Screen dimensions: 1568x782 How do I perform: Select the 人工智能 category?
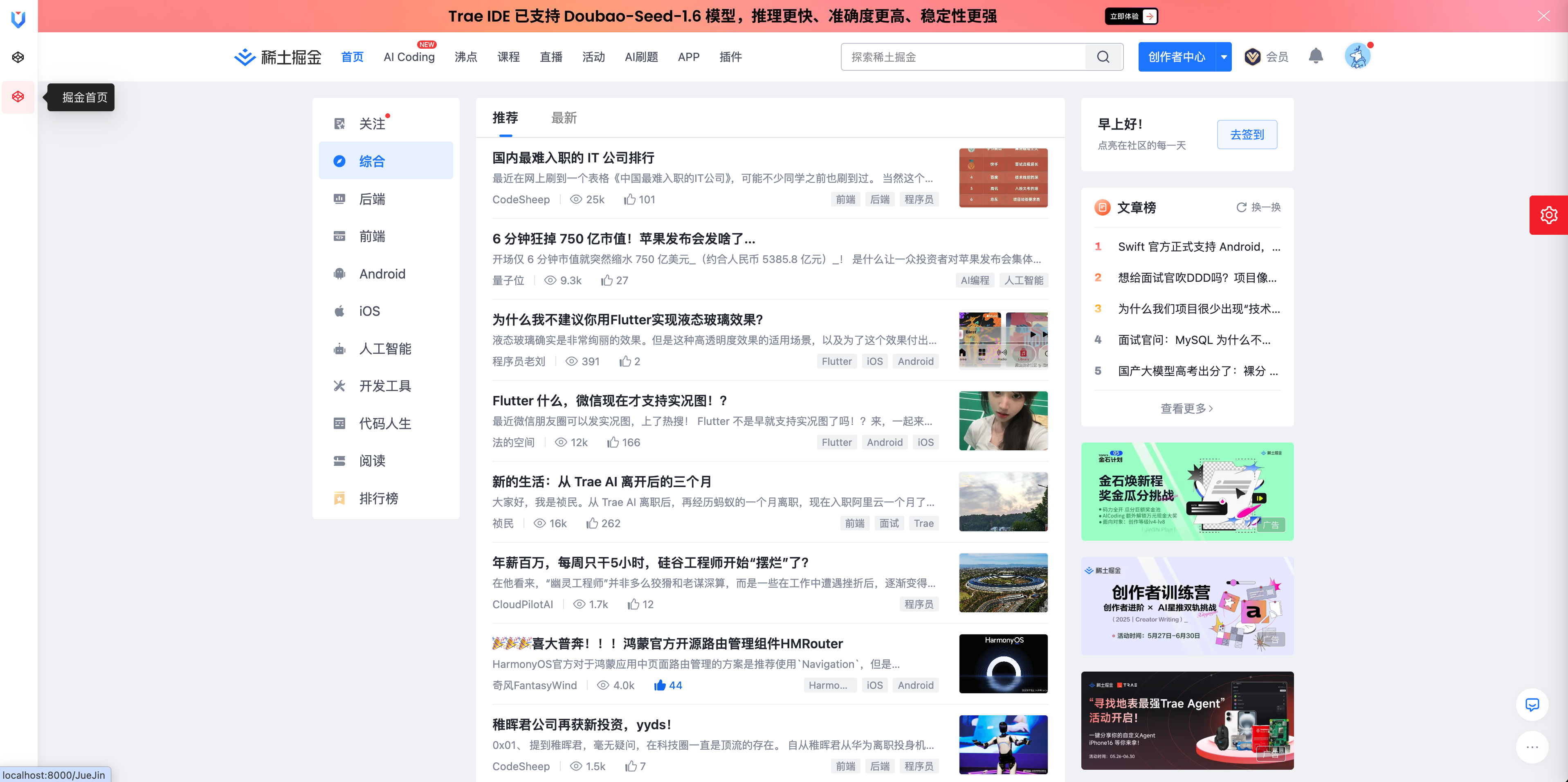pos(386,349)
